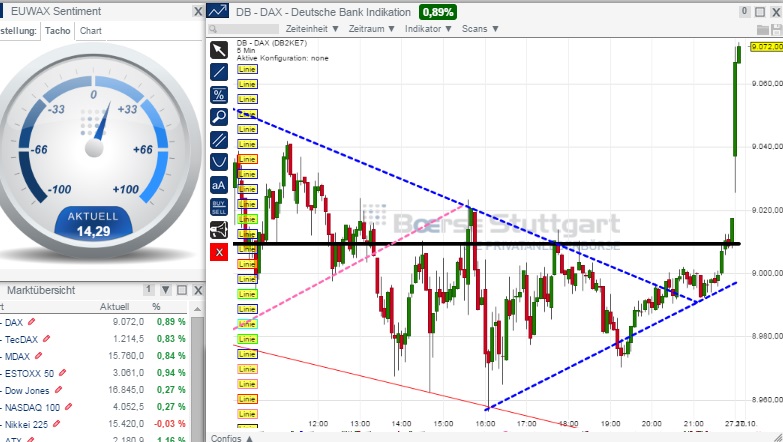Click the pencil icon next to TecDAX
The width and height of the screenshot is (783, 442).
coord(46,339)
